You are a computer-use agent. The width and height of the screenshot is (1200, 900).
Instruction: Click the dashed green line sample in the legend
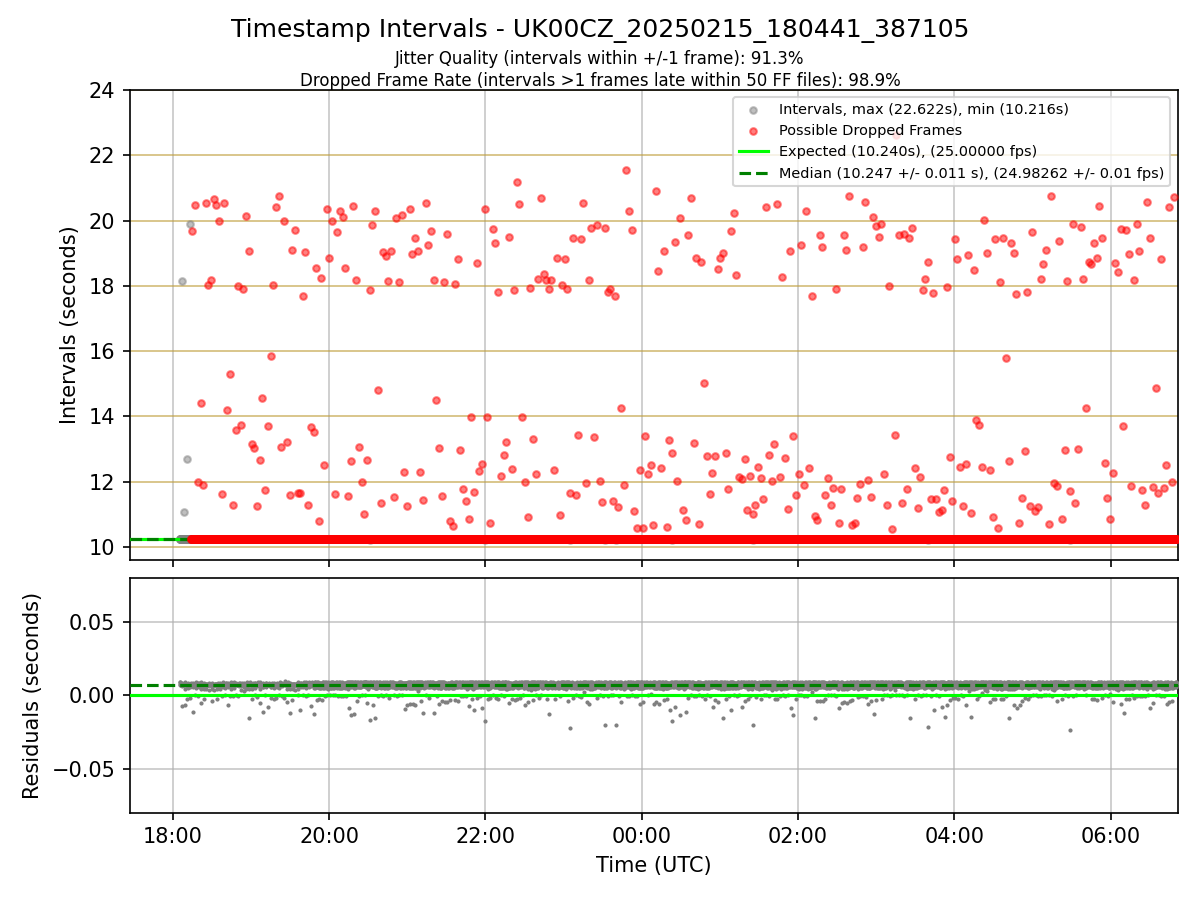pyautogui.click(x=754, y=173)
